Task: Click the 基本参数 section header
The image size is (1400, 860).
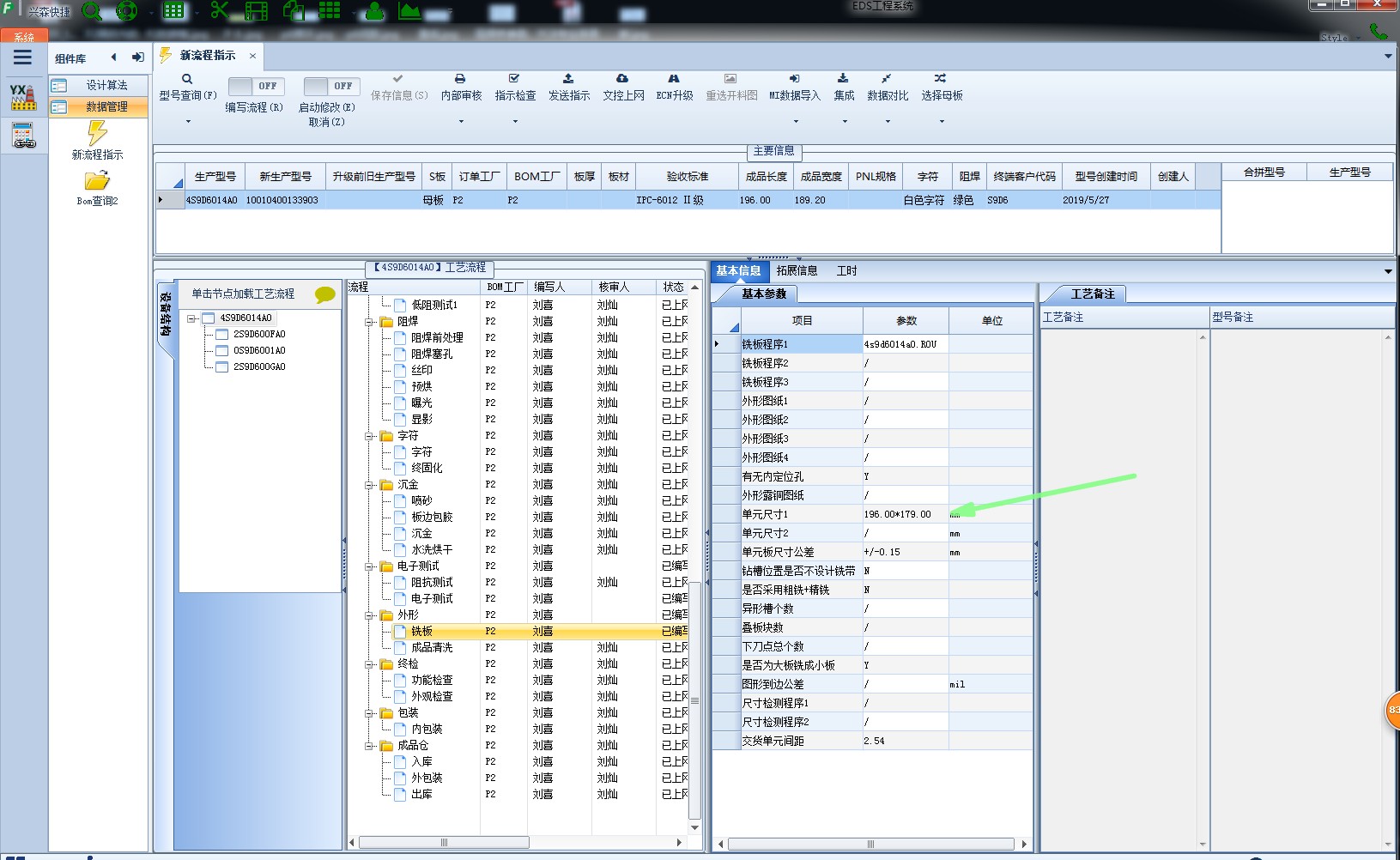Action: (x=764, y=294)
